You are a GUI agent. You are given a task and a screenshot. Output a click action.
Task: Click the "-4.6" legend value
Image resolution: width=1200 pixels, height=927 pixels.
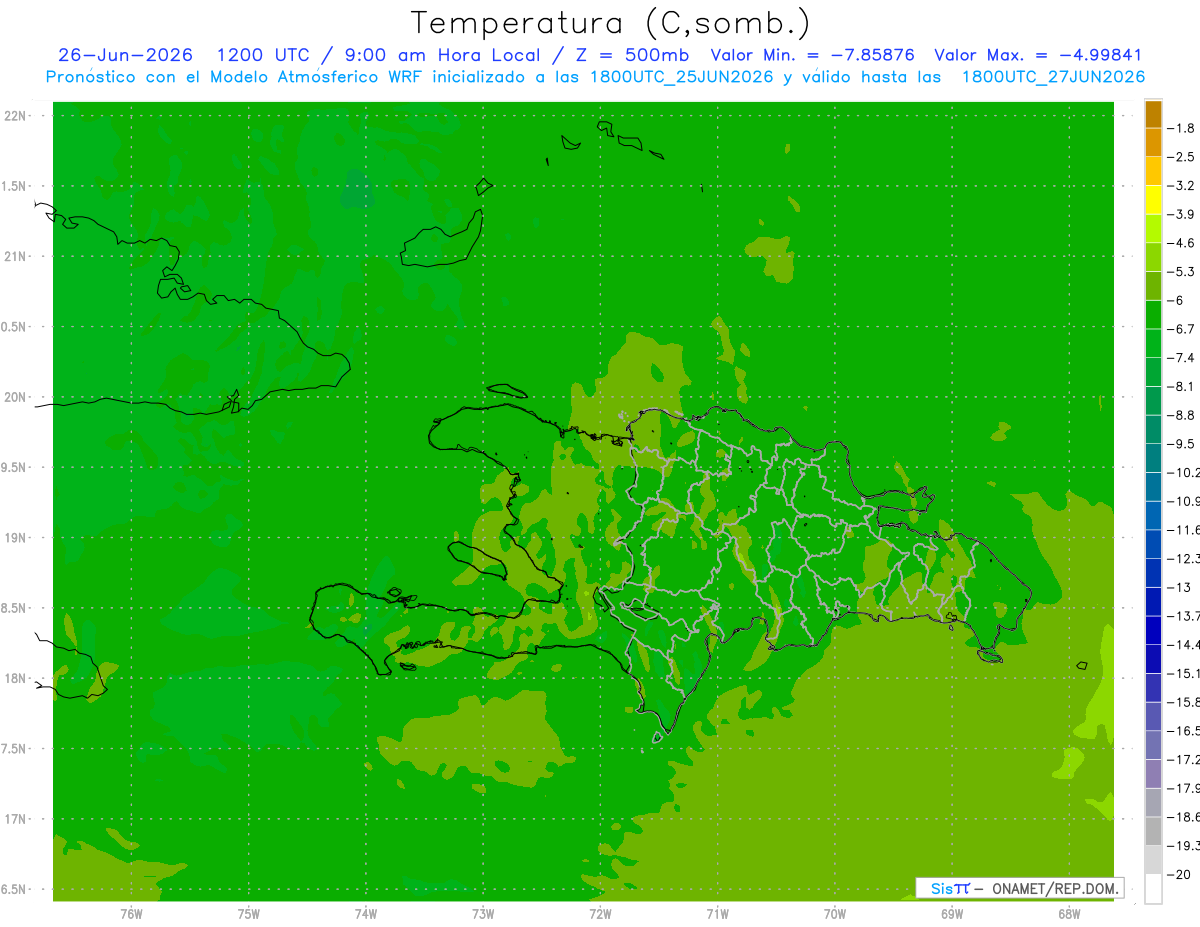pos(1183,243)
